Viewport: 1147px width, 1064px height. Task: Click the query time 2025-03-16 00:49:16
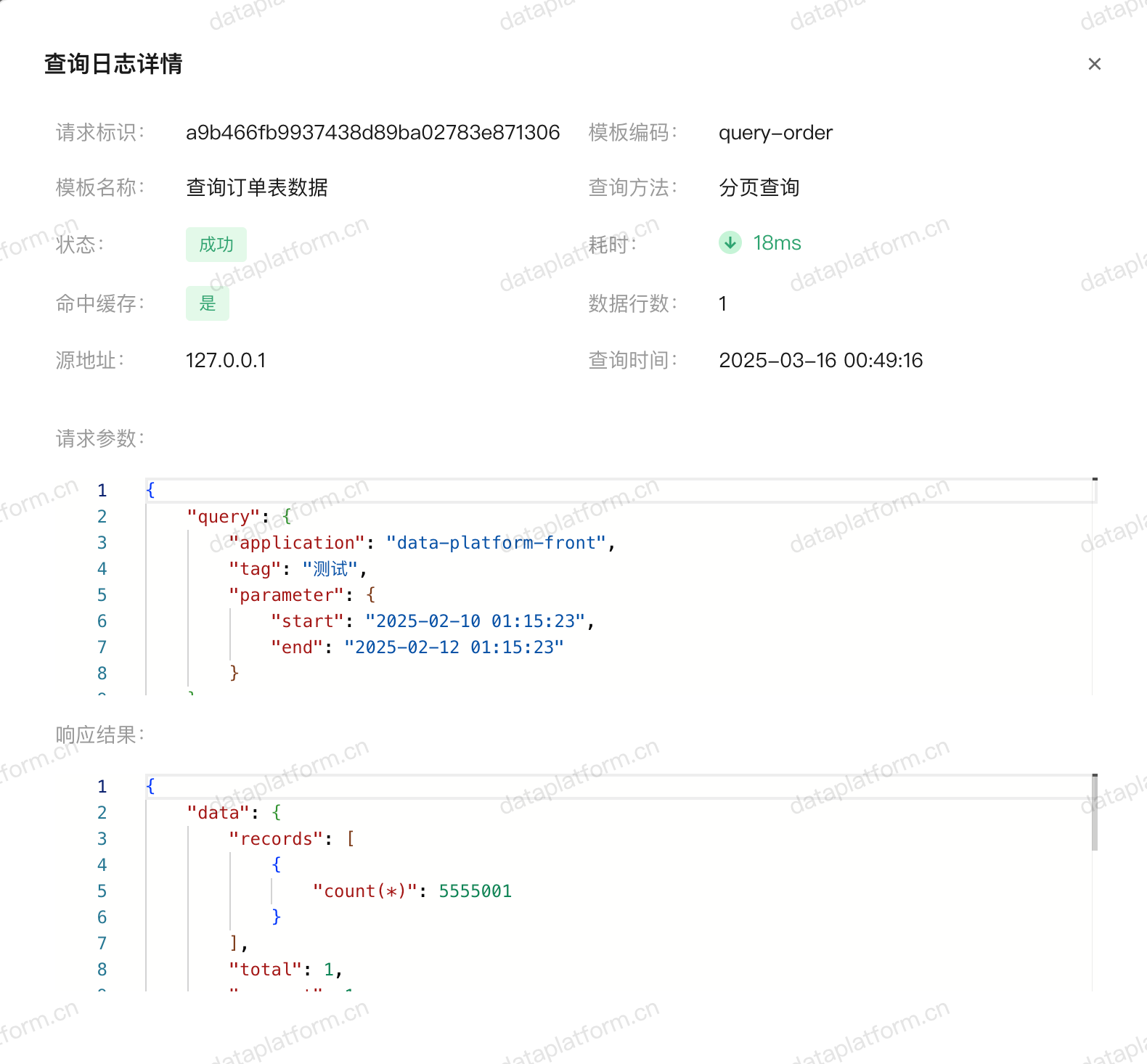(820, 361)
